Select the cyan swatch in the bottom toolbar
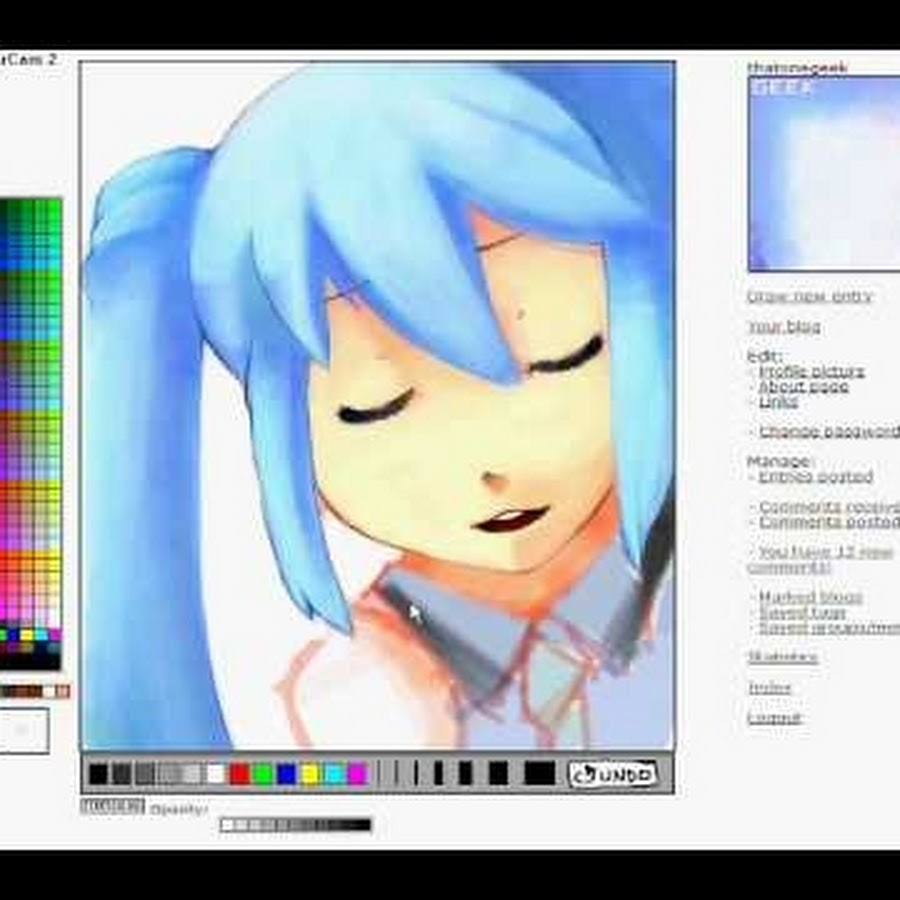This screenshot has height=900, width=900. [333, 774]
